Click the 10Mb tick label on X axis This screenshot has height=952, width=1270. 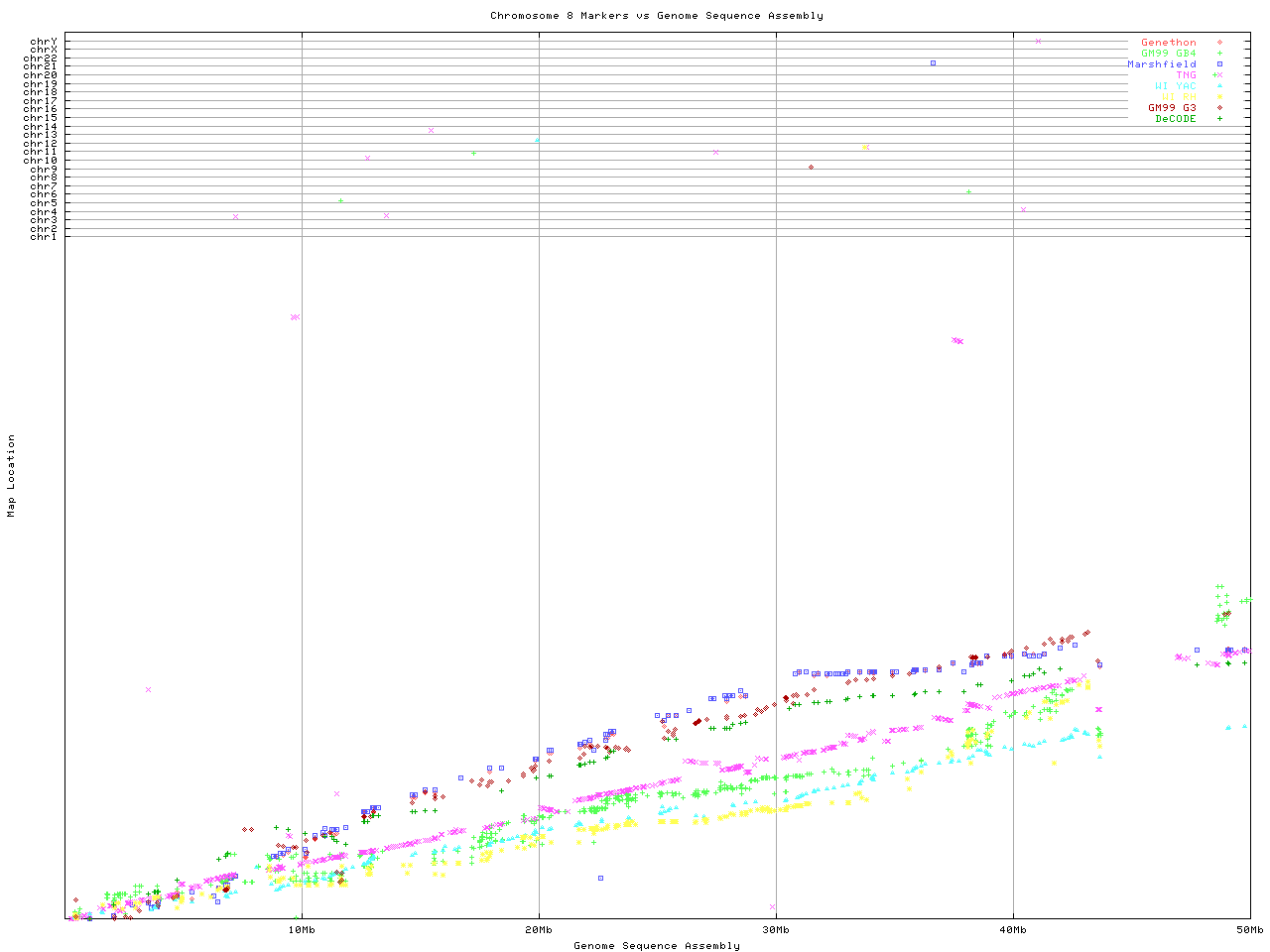[x=302, y=929]
